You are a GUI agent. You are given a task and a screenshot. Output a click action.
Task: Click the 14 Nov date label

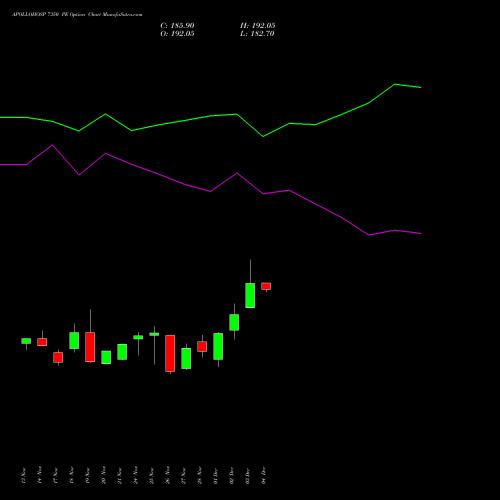point(40,475)
